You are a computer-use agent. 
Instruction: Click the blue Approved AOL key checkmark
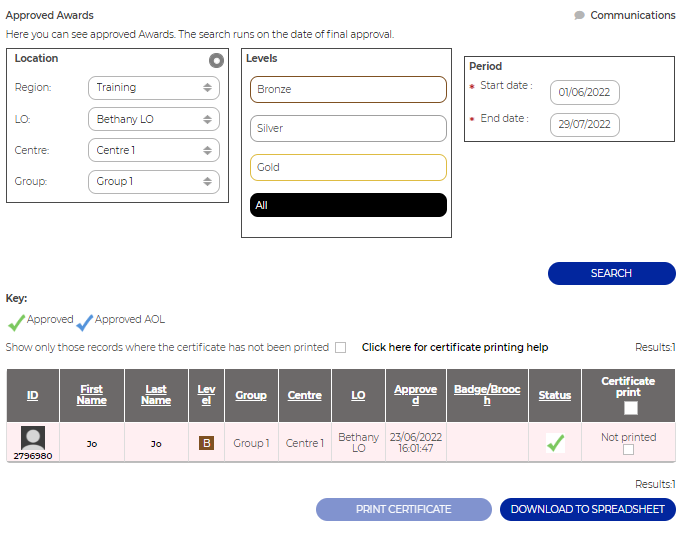(85, 322)
